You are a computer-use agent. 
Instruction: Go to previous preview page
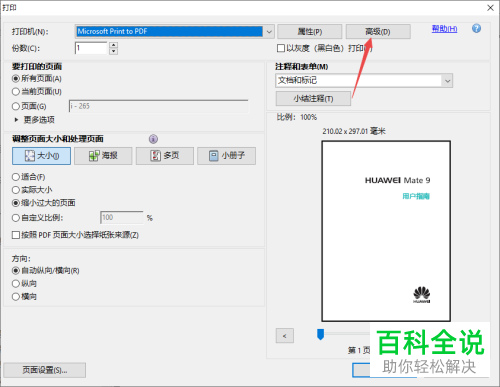pyautogui.click(x=285, y=336)
